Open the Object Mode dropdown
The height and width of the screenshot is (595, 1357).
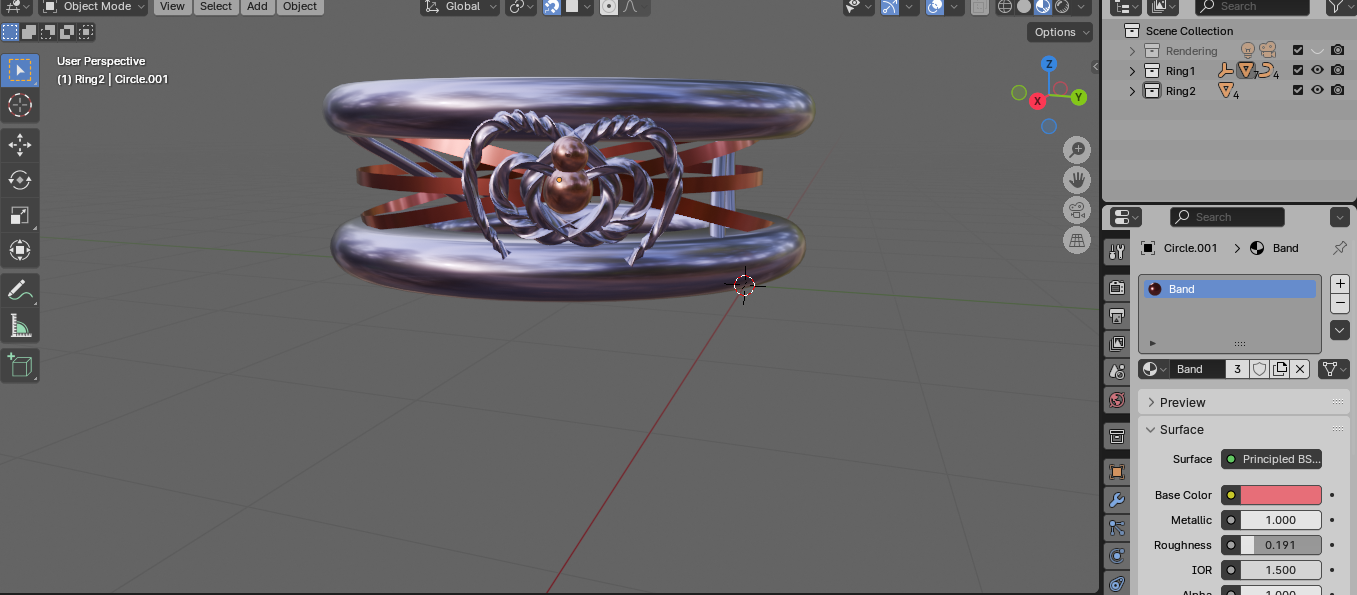click(94, 7)
